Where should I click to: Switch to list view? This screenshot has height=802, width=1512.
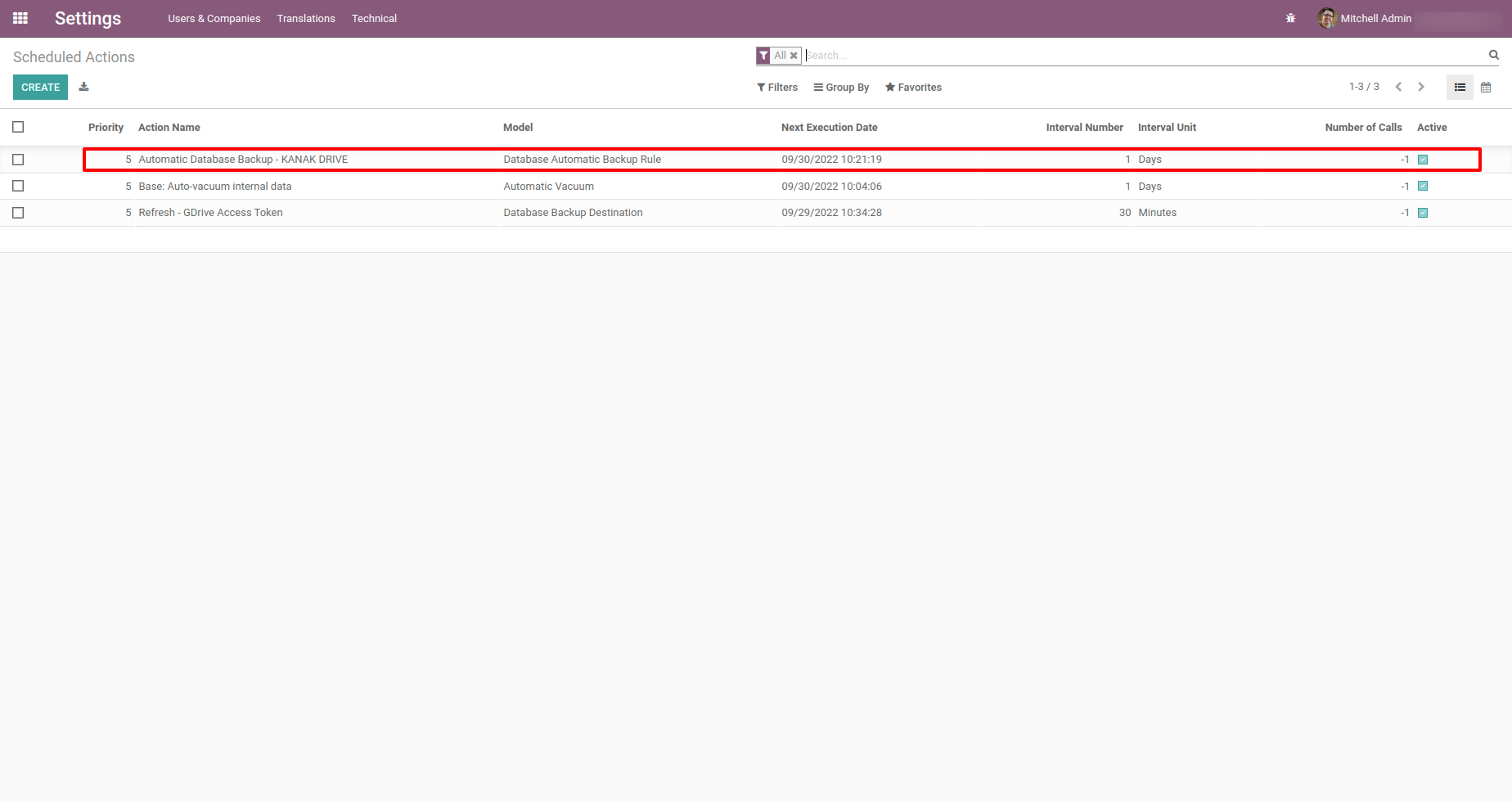pyautogui.click(x=1460, y=87)
